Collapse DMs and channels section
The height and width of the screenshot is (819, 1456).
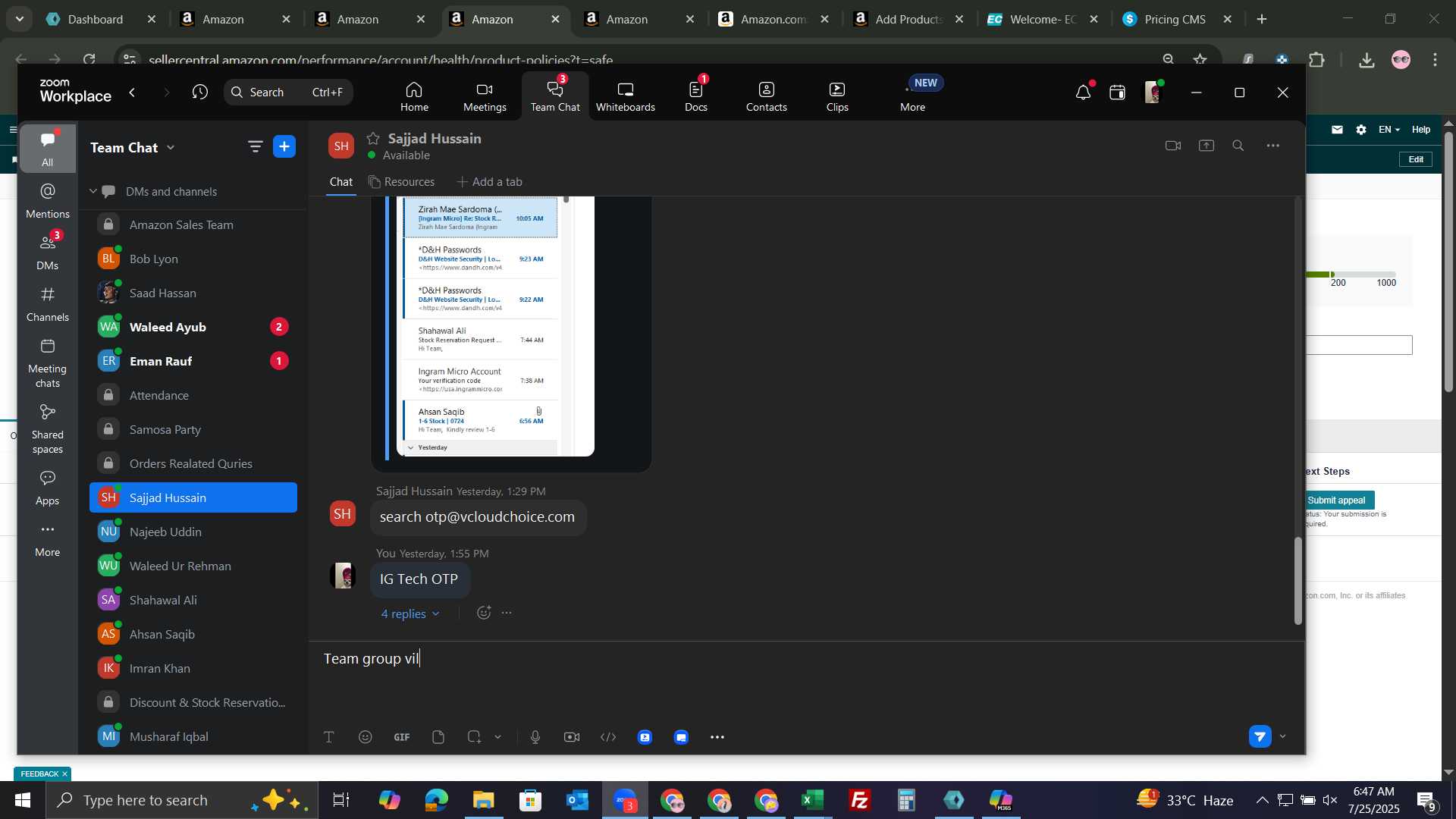[93, 191]
